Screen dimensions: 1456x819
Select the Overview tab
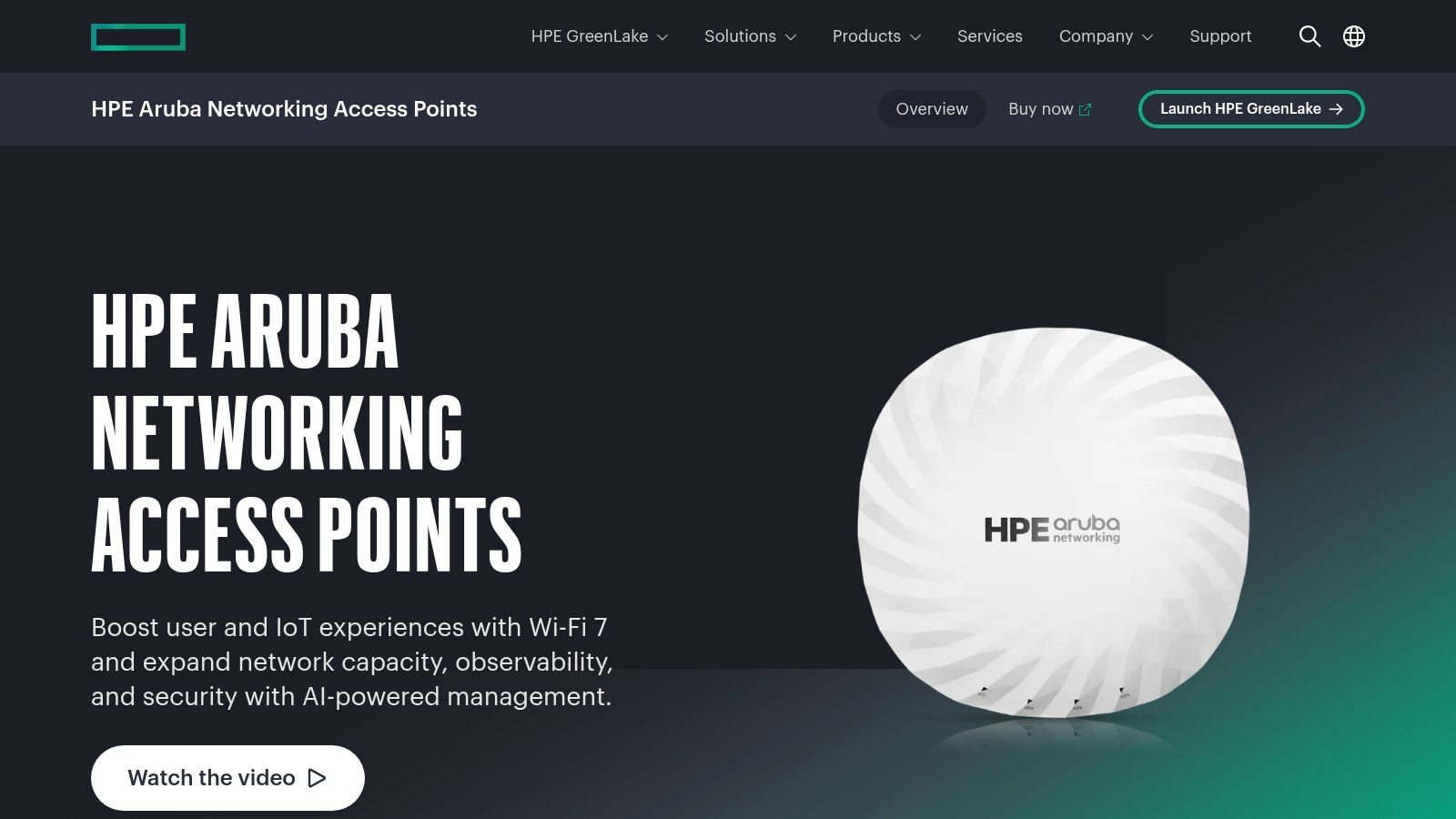click(932, 109)
